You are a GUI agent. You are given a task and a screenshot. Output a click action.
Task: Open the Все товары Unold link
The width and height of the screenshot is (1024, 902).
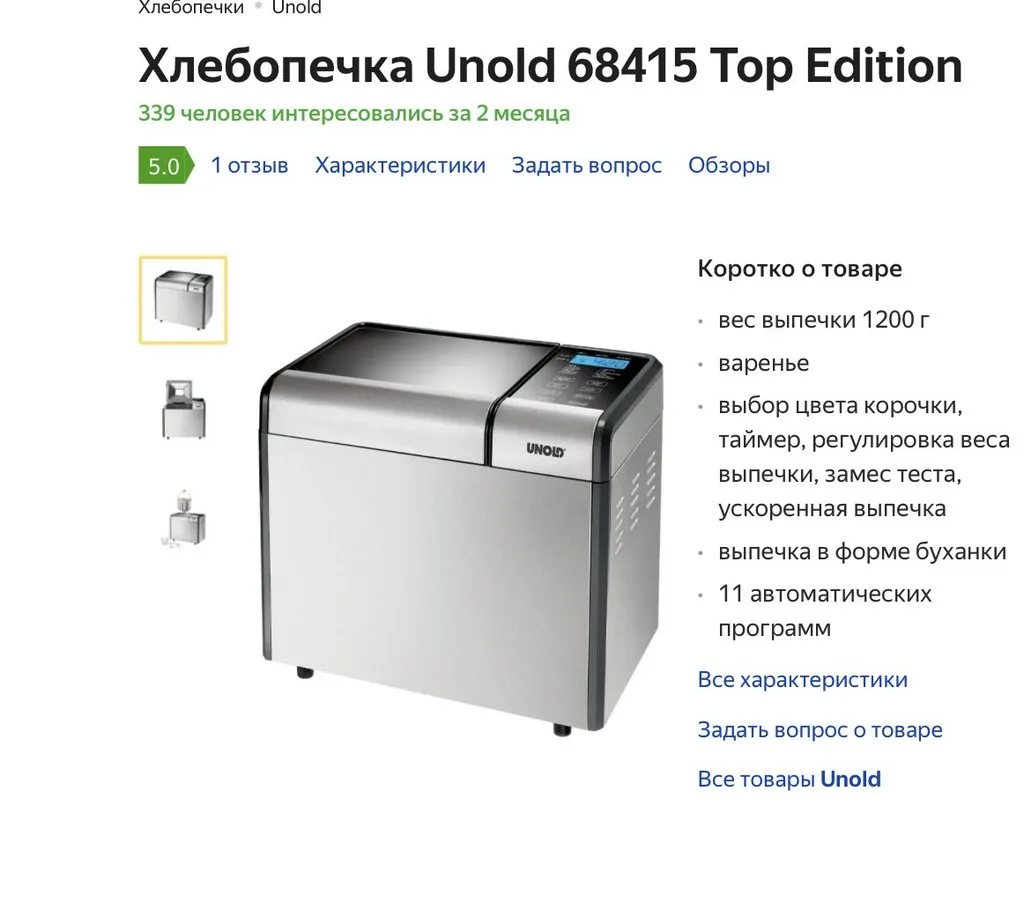pyautogui.click(x=789, y=779)
